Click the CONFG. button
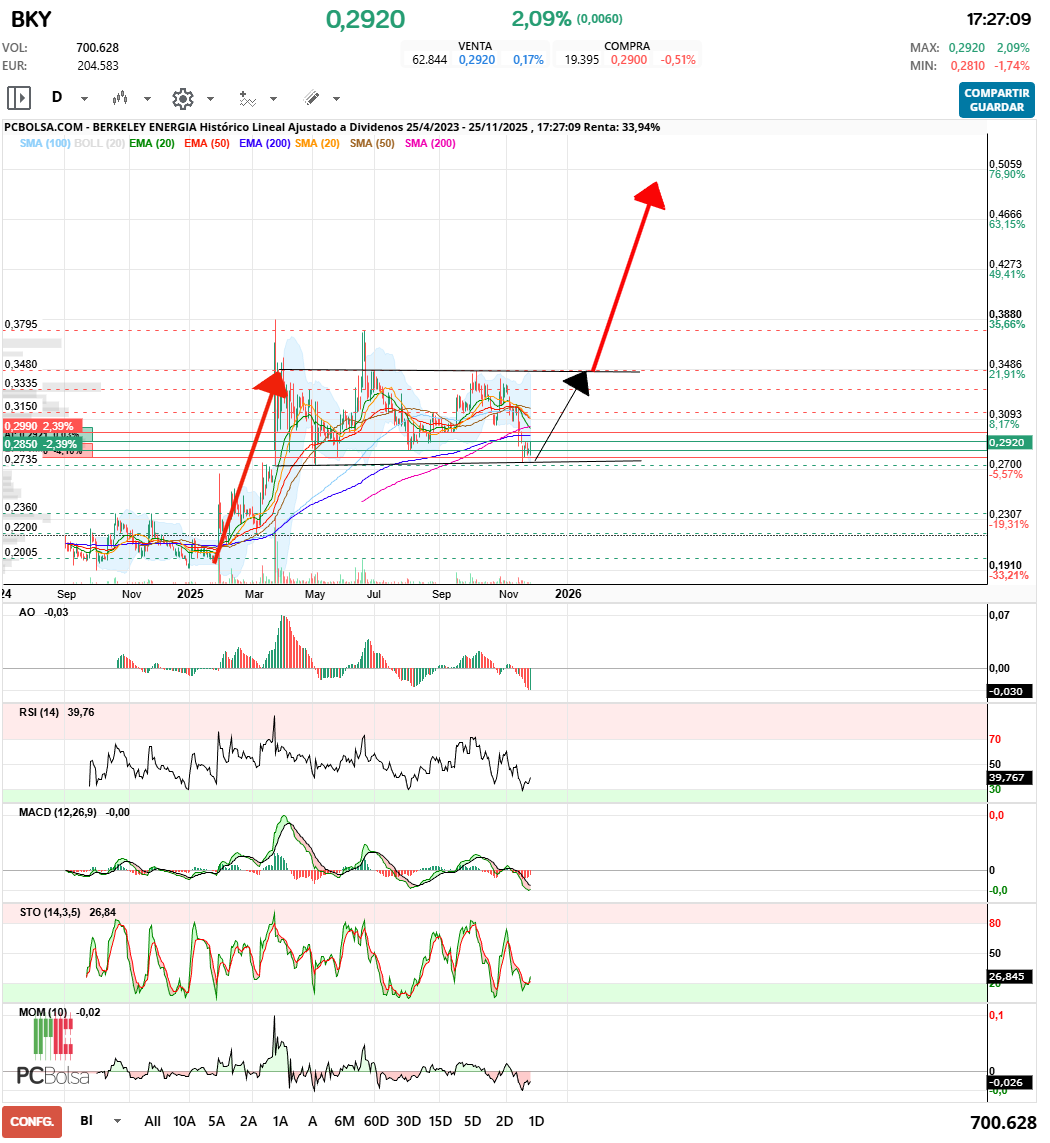This screenshot has width=1050, height=1143. 32,1122
